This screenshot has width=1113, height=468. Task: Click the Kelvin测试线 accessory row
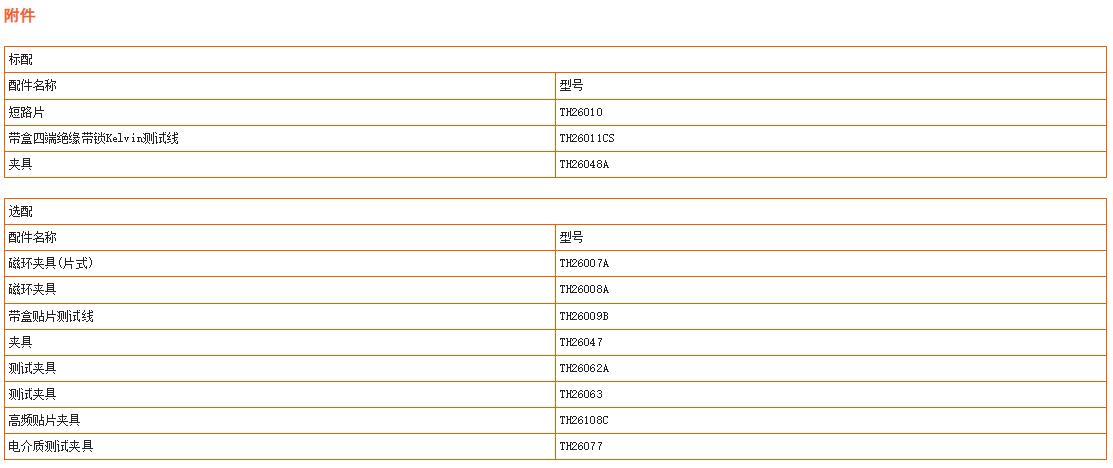click(555, 138)
